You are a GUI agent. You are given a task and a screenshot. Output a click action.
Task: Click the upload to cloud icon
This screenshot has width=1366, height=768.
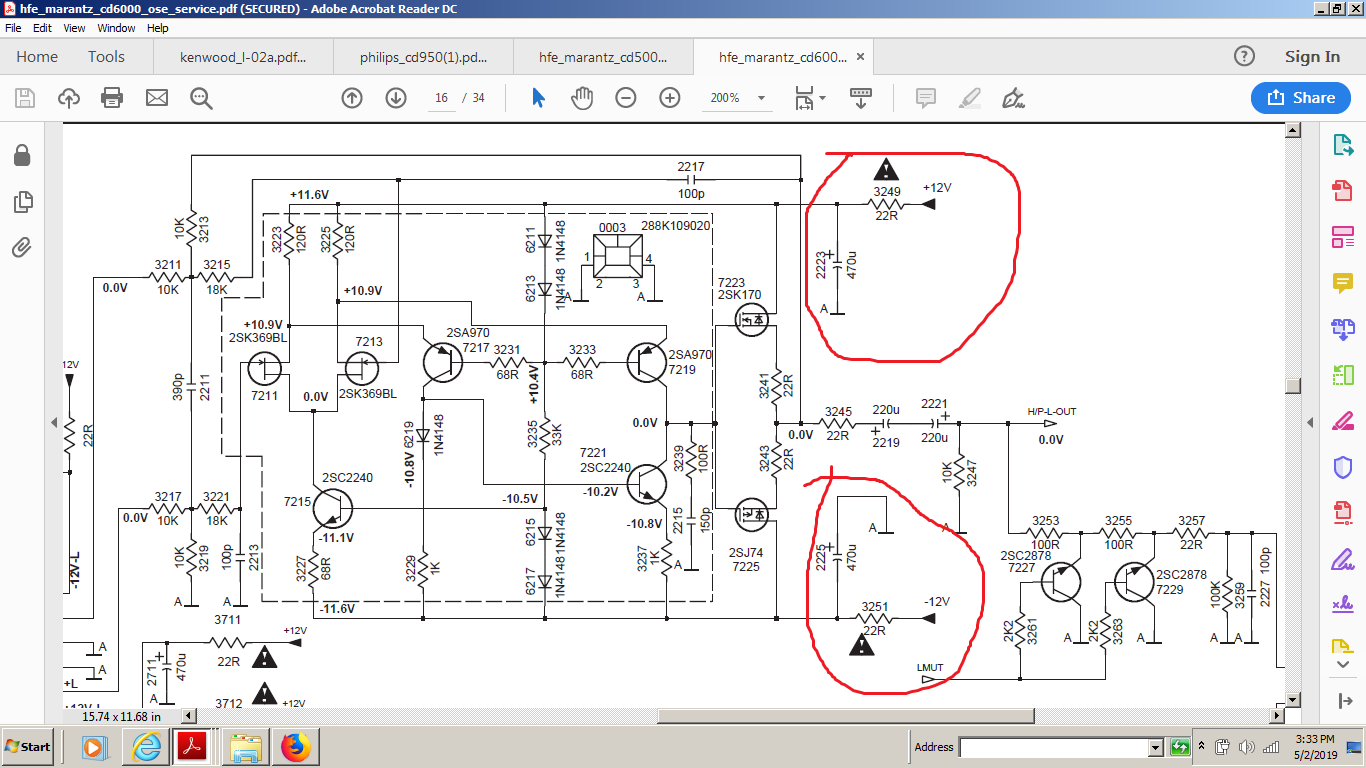pyautogui.click(x=69, y=98)
